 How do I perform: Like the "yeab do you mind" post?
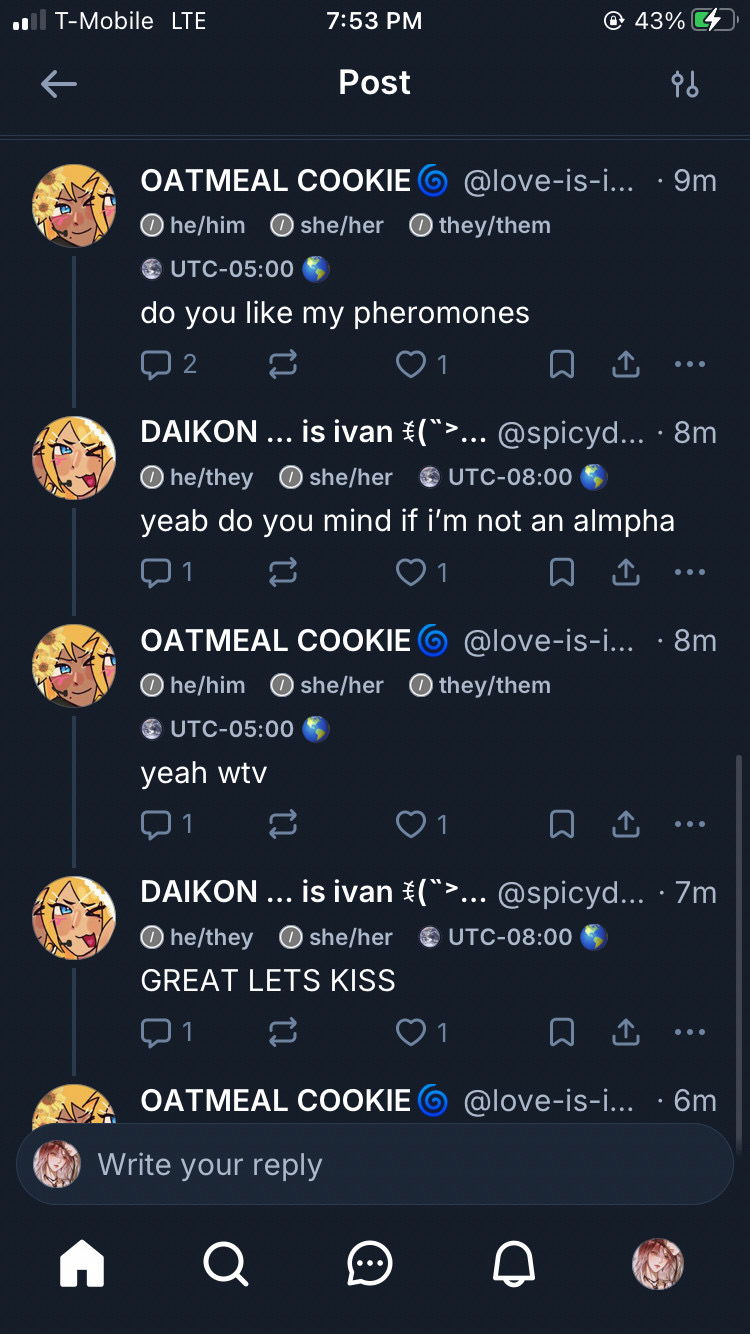pos(411,572)
